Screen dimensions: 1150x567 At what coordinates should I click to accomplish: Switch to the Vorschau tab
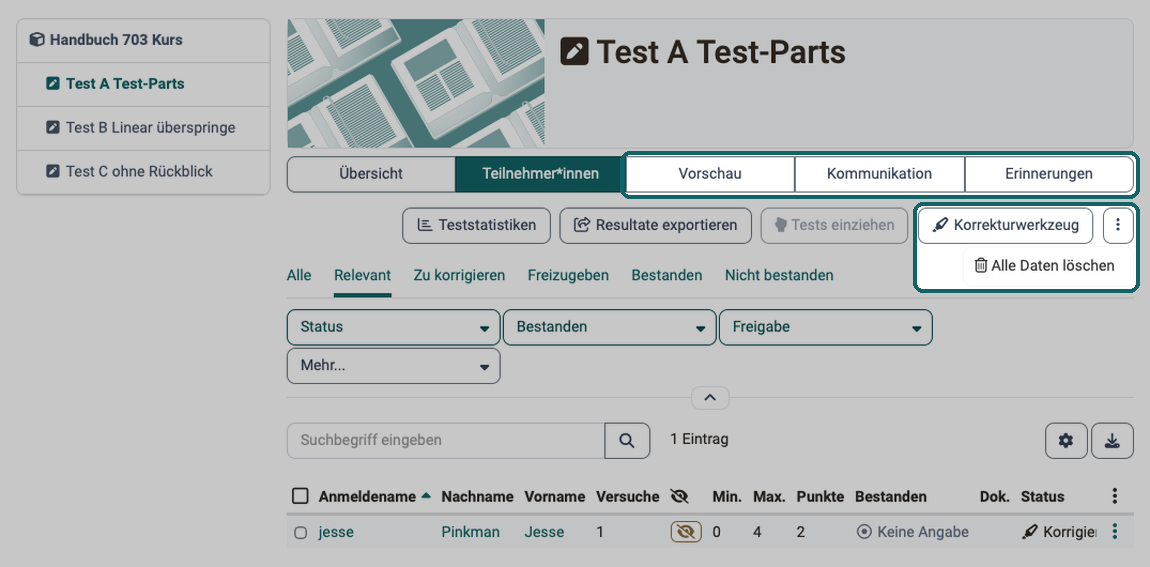pyautogui.click(x=709, y=174)
